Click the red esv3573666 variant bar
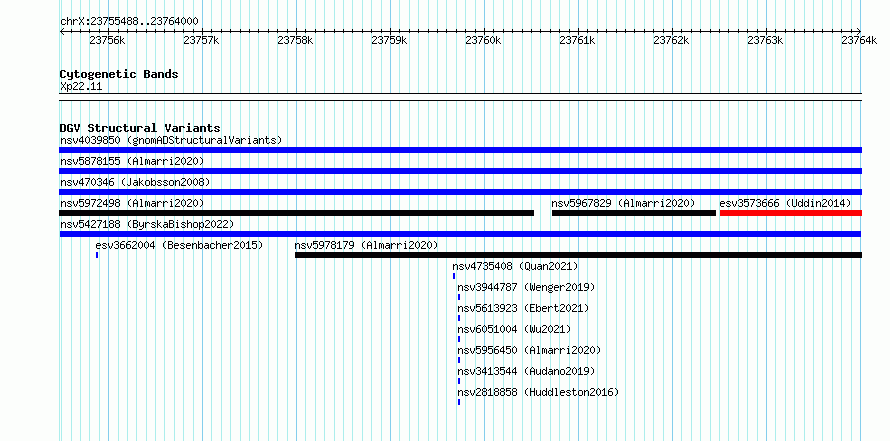This screenshot has width=890, height=441. 791,213
